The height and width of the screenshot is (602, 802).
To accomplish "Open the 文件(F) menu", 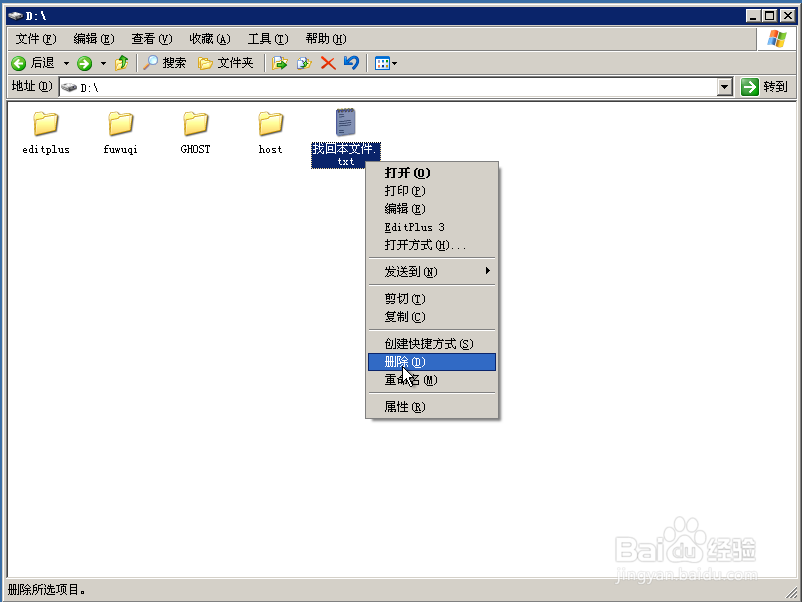I will tap(36, 39).
